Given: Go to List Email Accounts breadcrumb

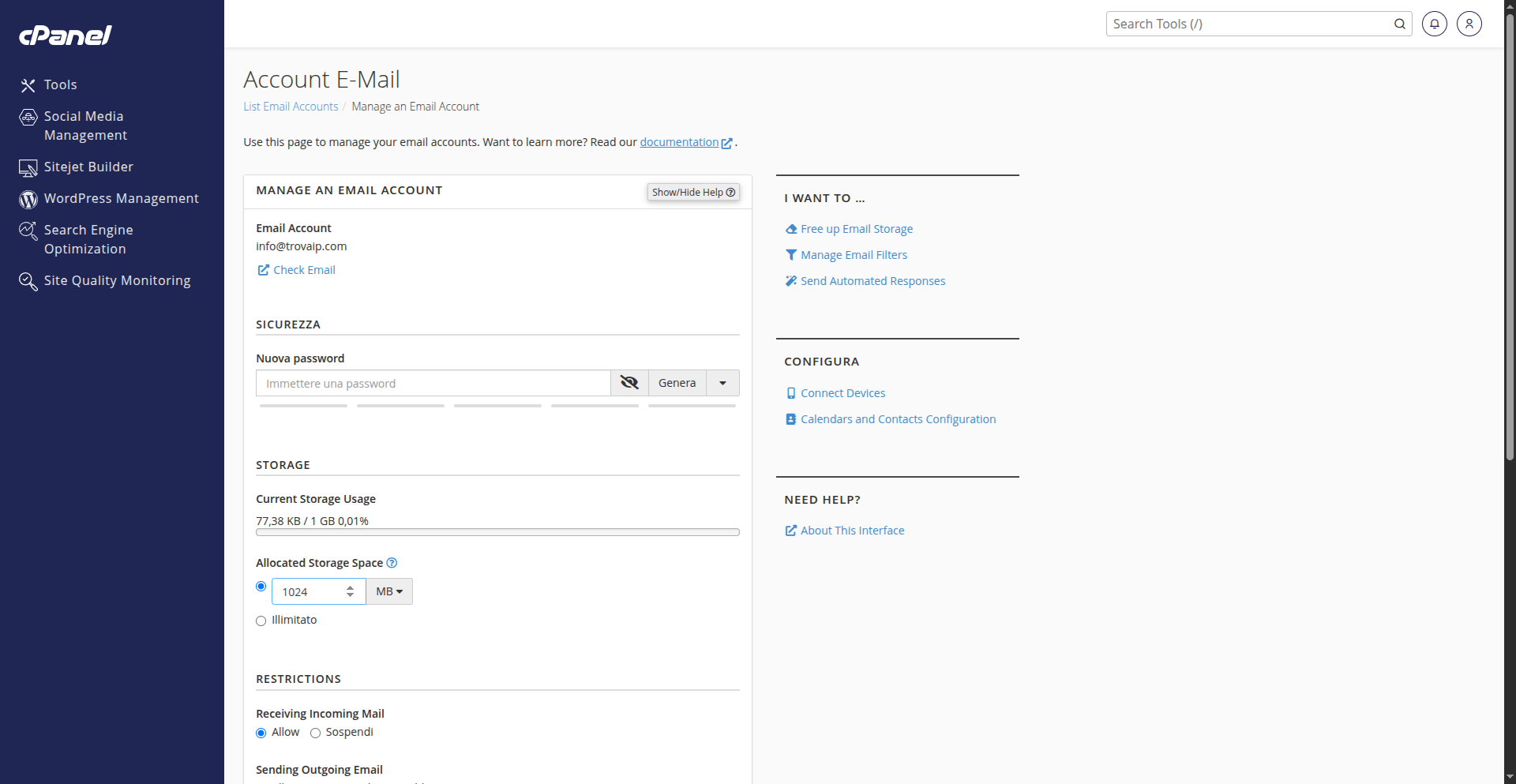Looking at the screenshot, I should point(291,107).
